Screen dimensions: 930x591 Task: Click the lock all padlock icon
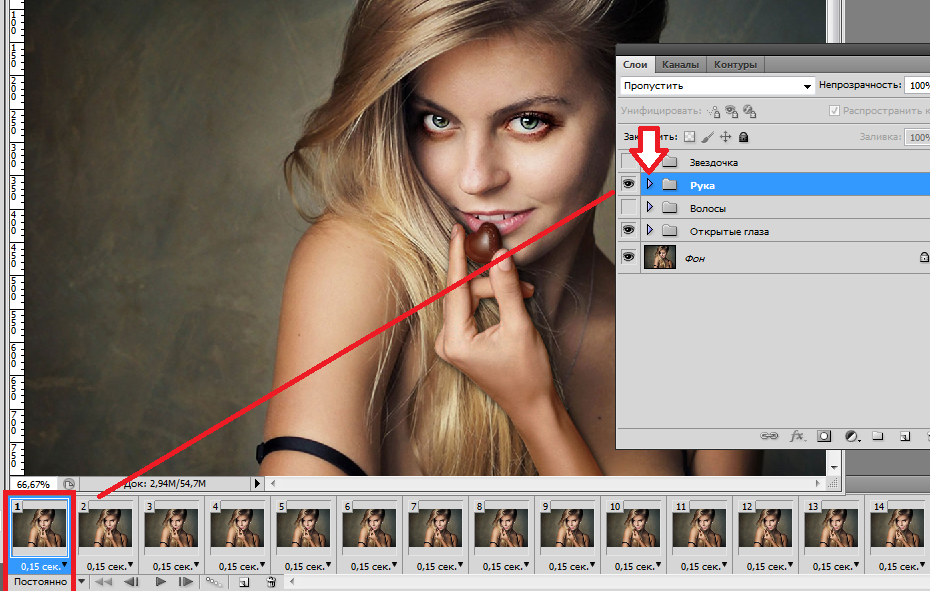point(743,137)
